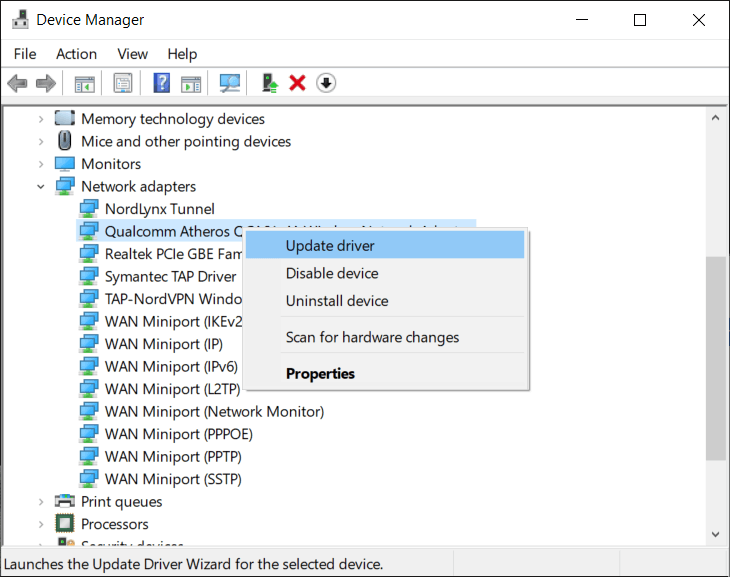
Task: Choose Update driver from context menu
Action: pos(330,245)
